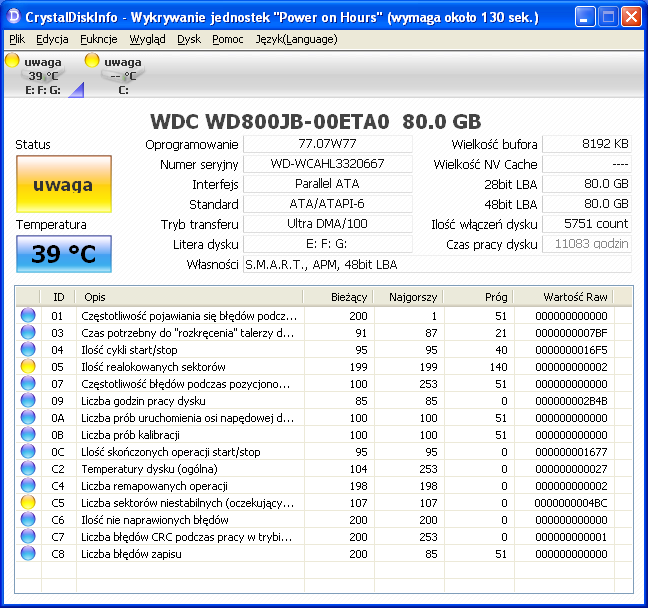Click the blue status orb for attribute 0A
The height and width of the screenshot is (608, 648).
28,417
